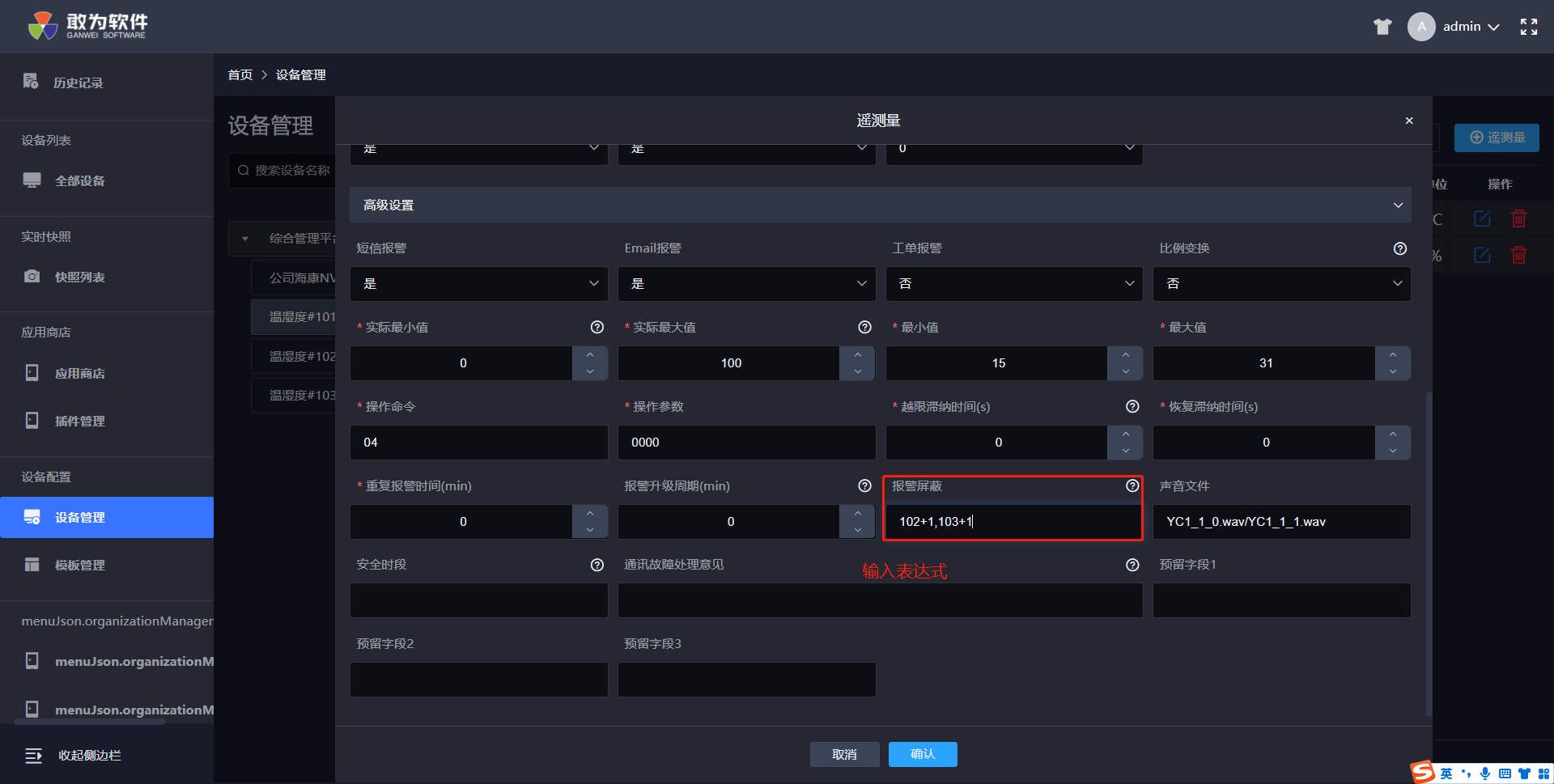
Task: Collapse the 高级设置 section
Action: (x=1398, y=206)
